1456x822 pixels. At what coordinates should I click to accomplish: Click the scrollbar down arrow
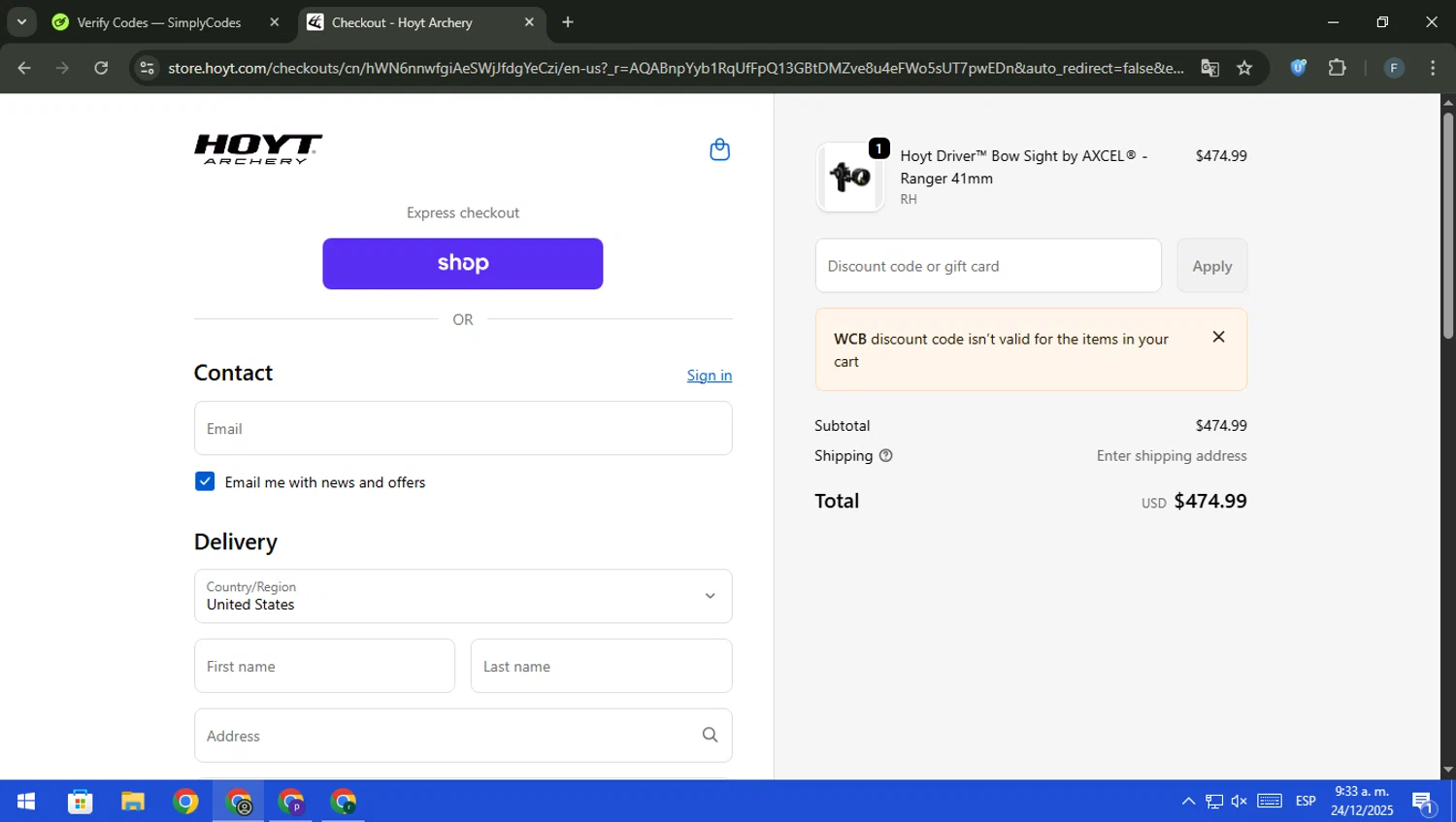click(x=1448, y=771)
